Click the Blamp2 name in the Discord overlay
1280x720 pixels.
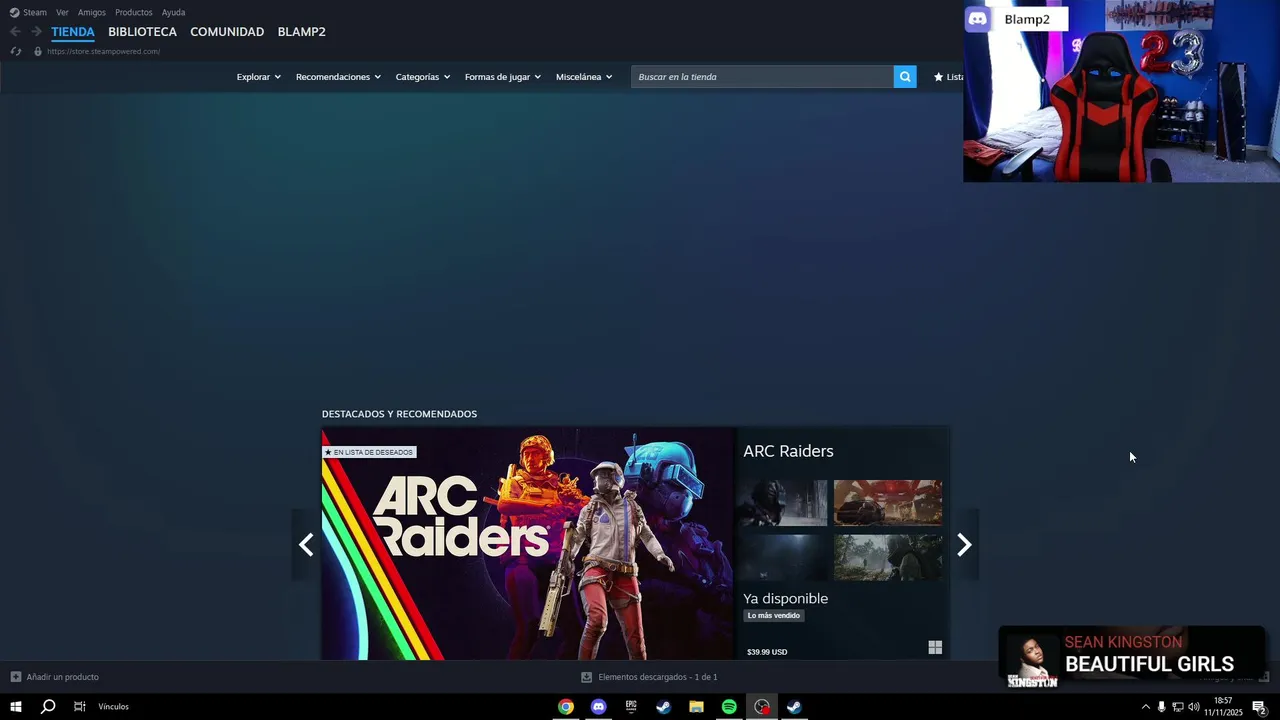(x=1027, y=19)
